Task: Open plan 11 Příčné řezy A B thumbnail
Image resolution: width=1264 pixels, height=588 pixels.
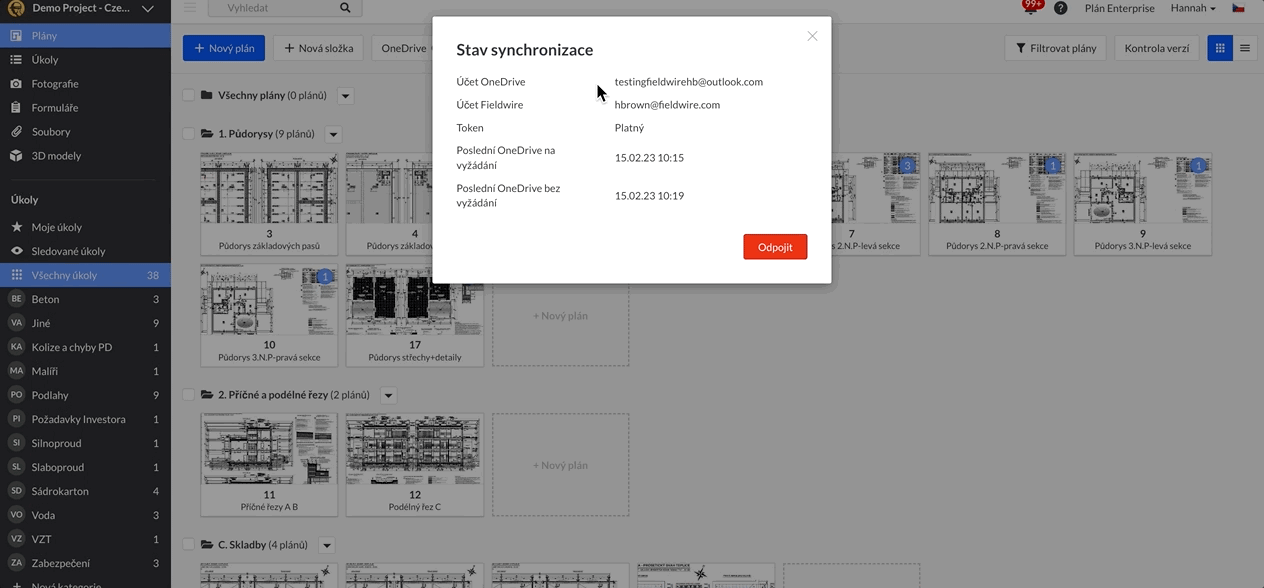Action: coord(269,465)
